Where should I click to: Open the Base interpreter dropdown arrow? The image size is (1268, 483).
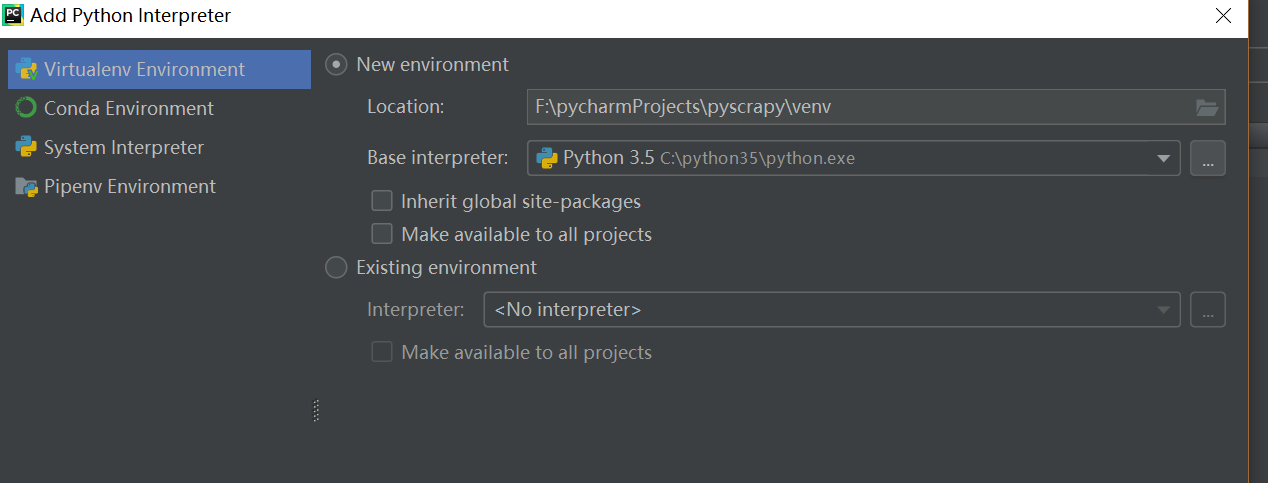1163,158
